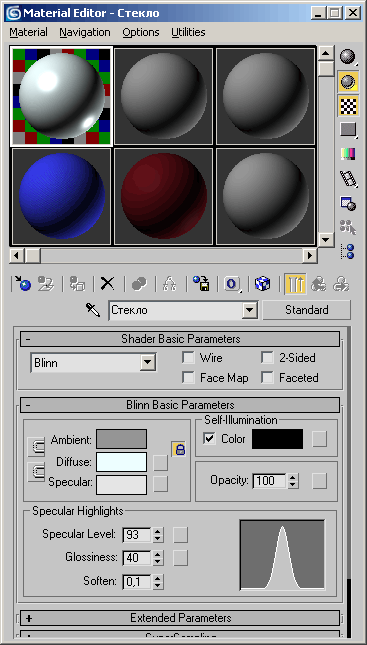Click the Specular color map button

click(161, 484)
